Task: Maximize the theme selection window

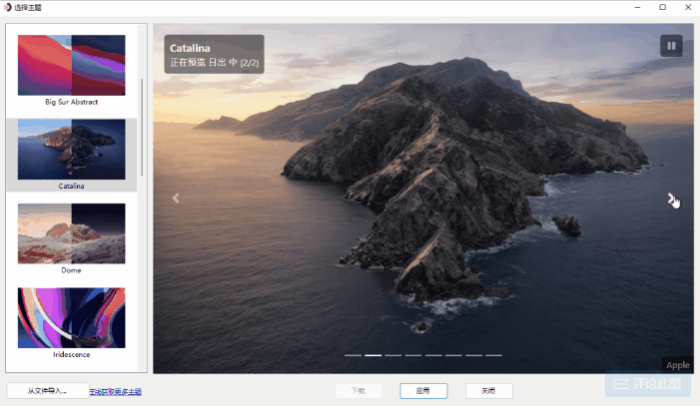Action: (x=662, y=7)
